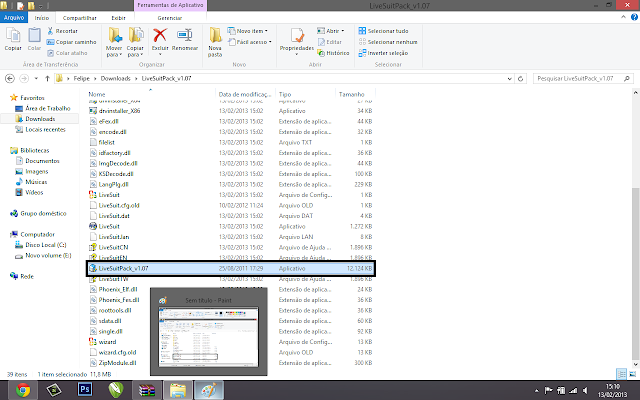Select Disco Local (C:) drive
The height and width of the screenshot is (400, 640).
[41, 245]
